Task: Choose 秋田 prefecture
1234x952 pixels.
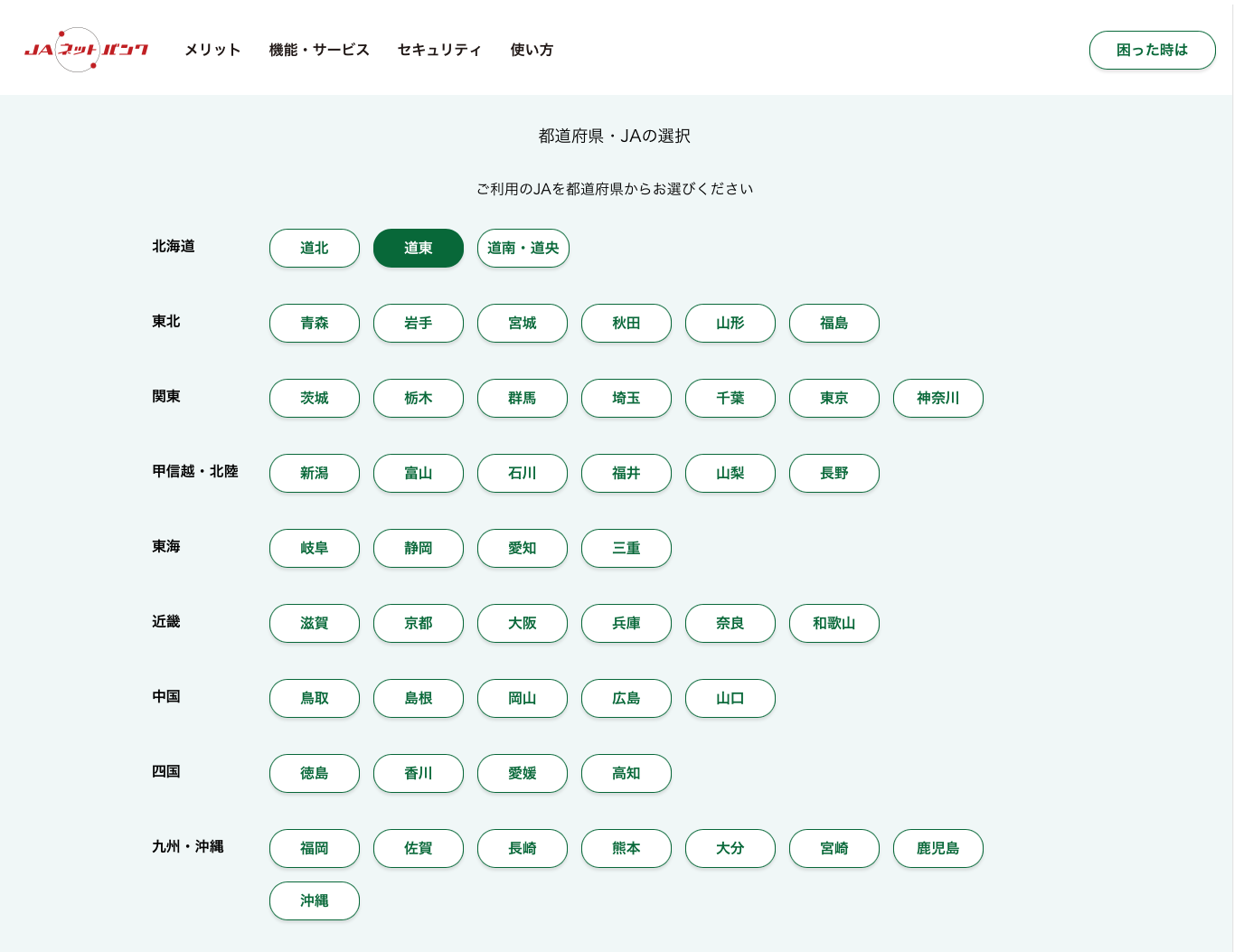Action: pyautogui.click(x=626, y=323)
